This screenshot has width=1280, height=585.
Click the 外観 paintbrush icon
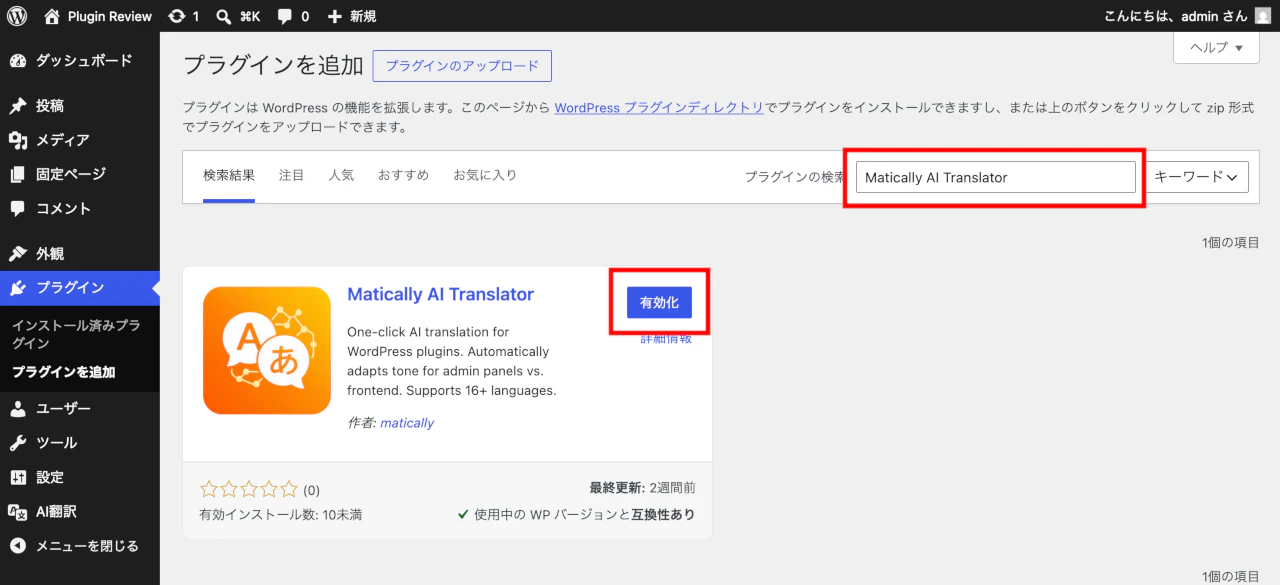(18, 254)
